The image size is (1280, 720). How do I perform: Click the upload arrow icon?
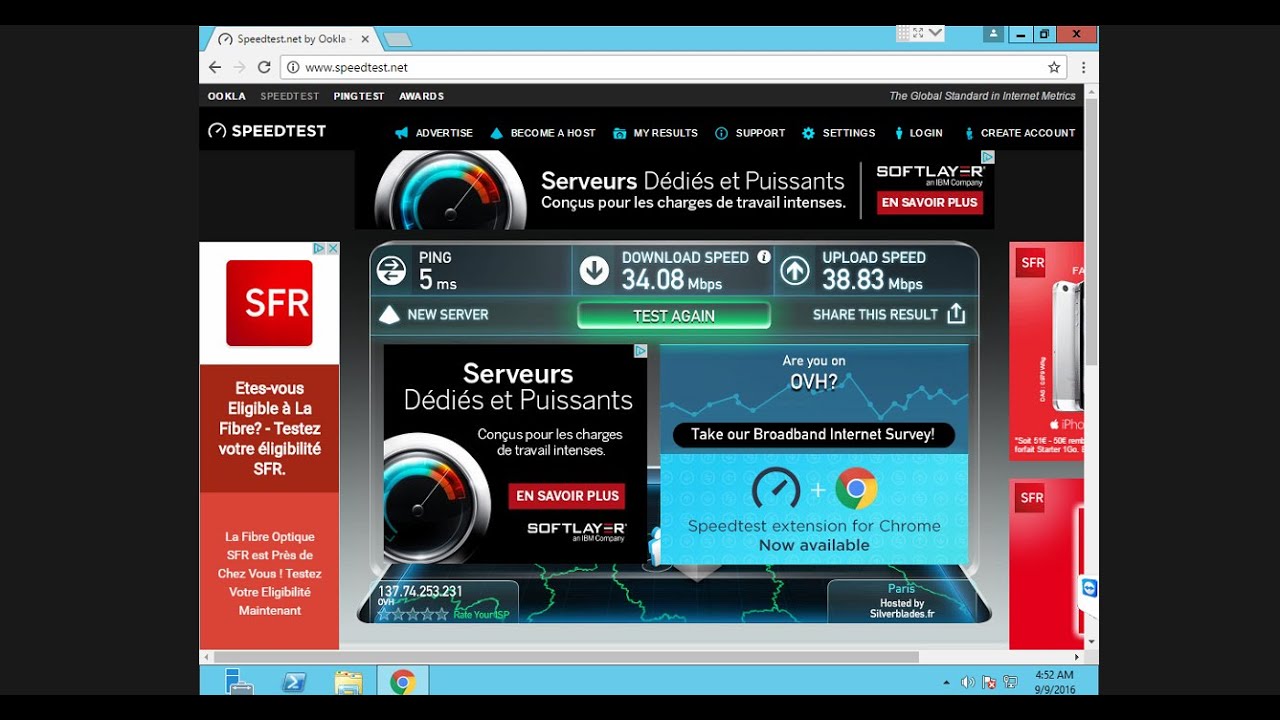(x=795, y=271)
